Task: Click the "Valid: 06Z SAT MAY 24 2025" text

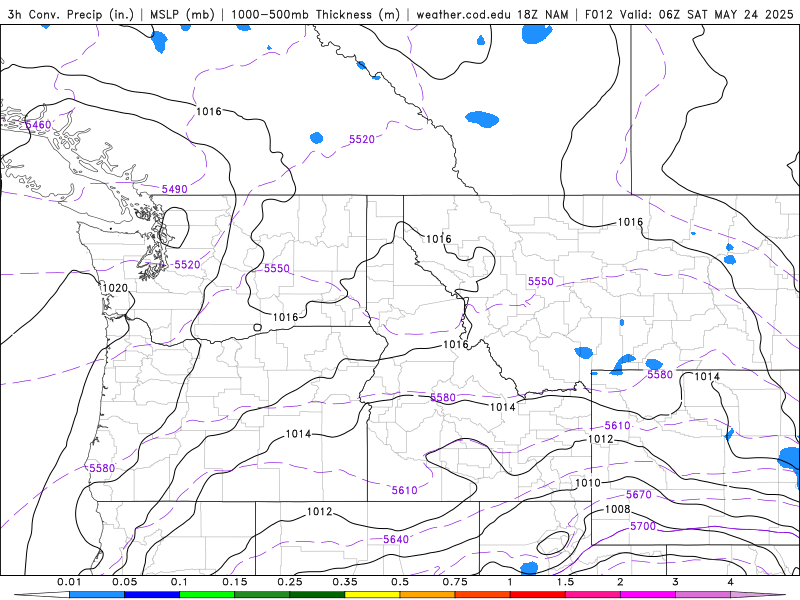Action: (707, 14)
